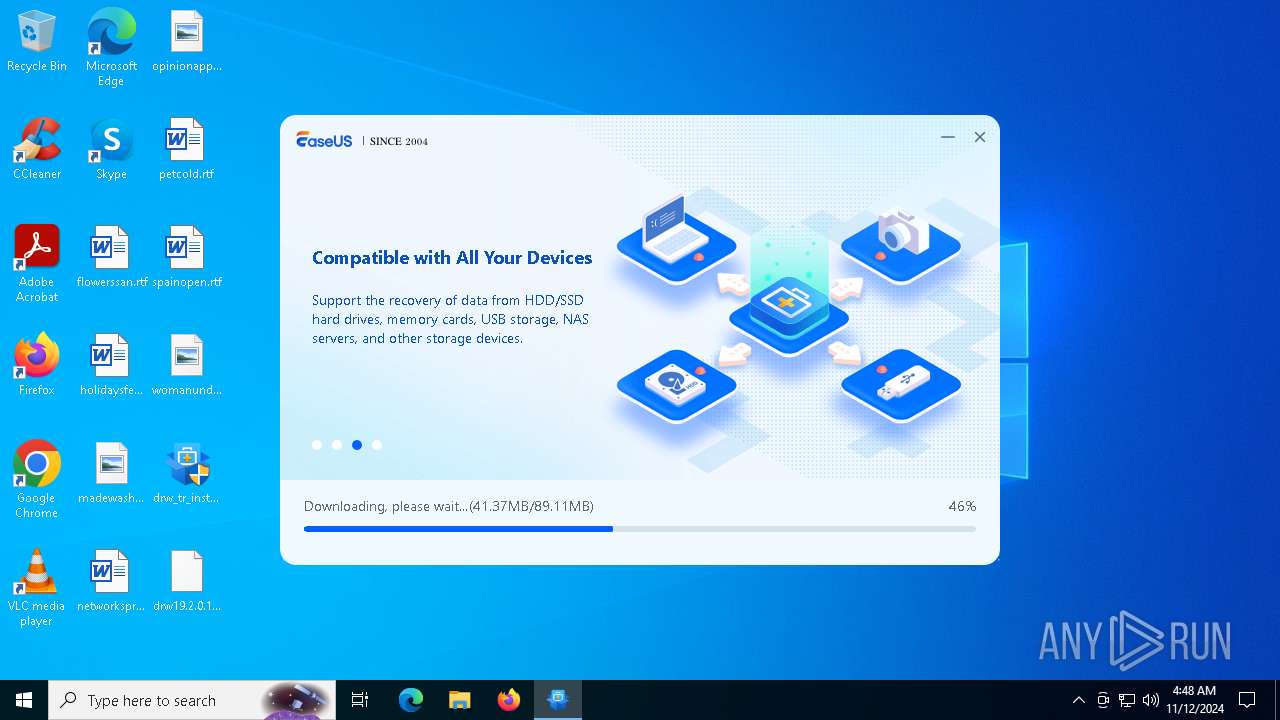Click the EaseUS logo in the installer
The image size is (1280, 720).
[324, 140]
